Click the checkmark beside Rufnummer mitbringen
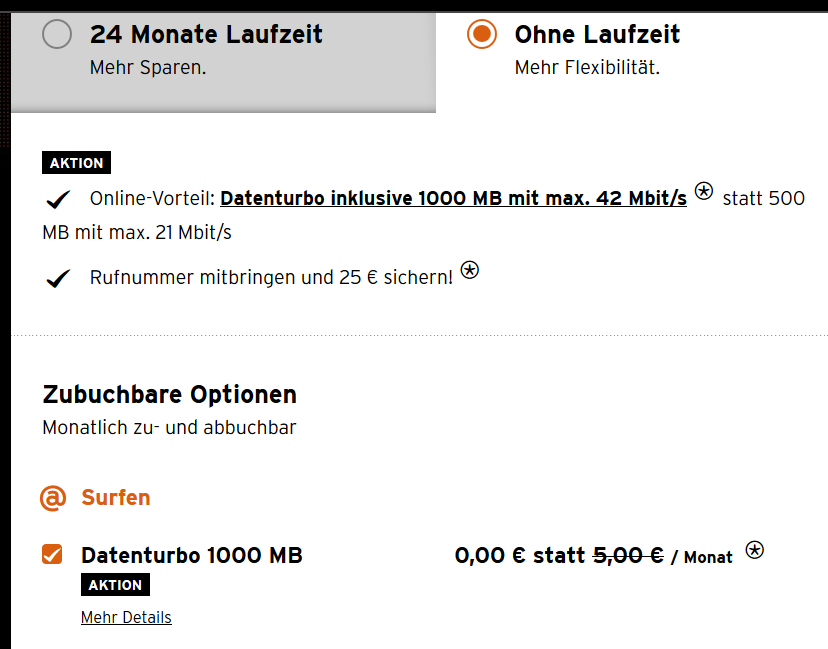The height and width of the screenshot is (649, 828). point(58,279)
